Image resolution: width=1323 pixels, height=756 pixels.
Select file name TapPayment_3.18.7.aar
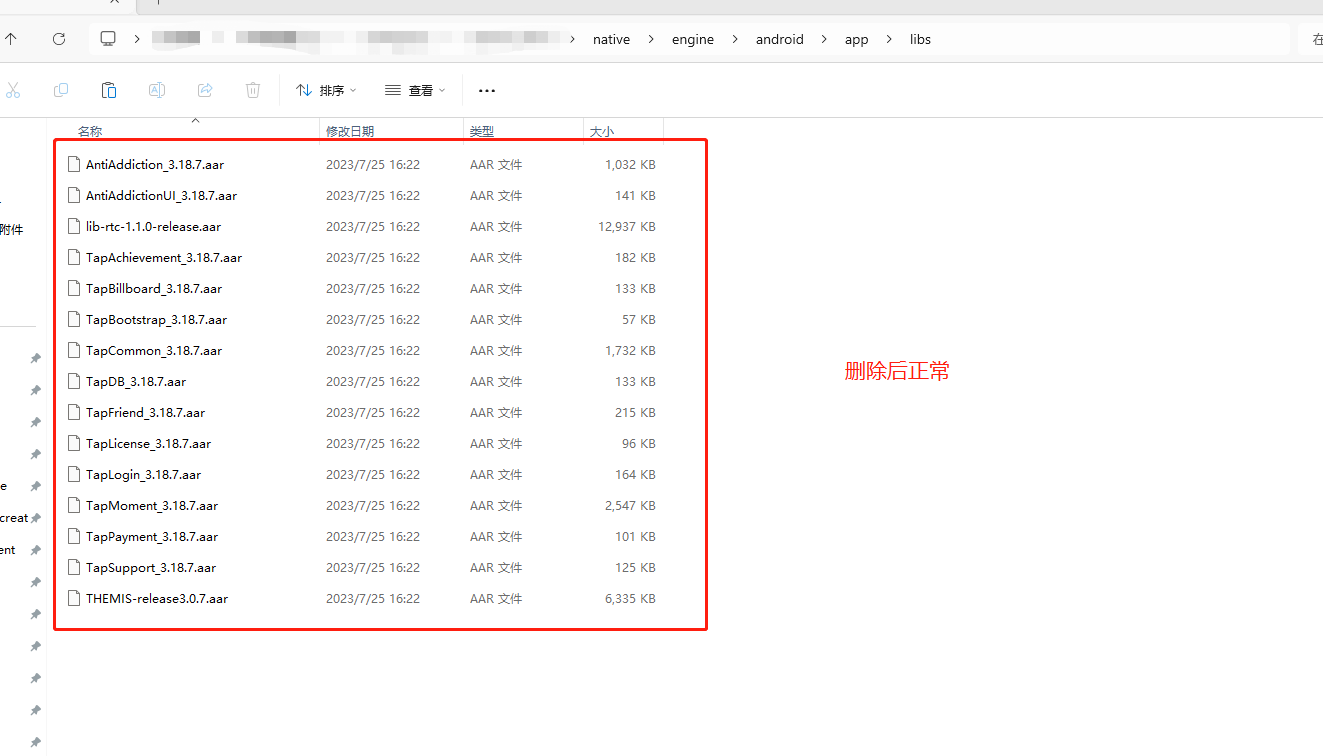(x=152, y=536)
